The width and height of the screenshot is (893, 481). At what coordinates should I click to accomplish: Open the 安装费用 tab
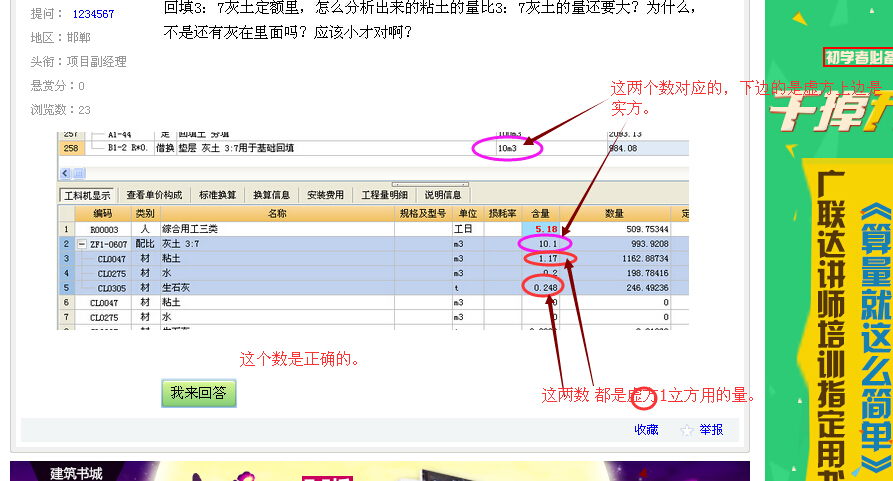coord(325,195)
